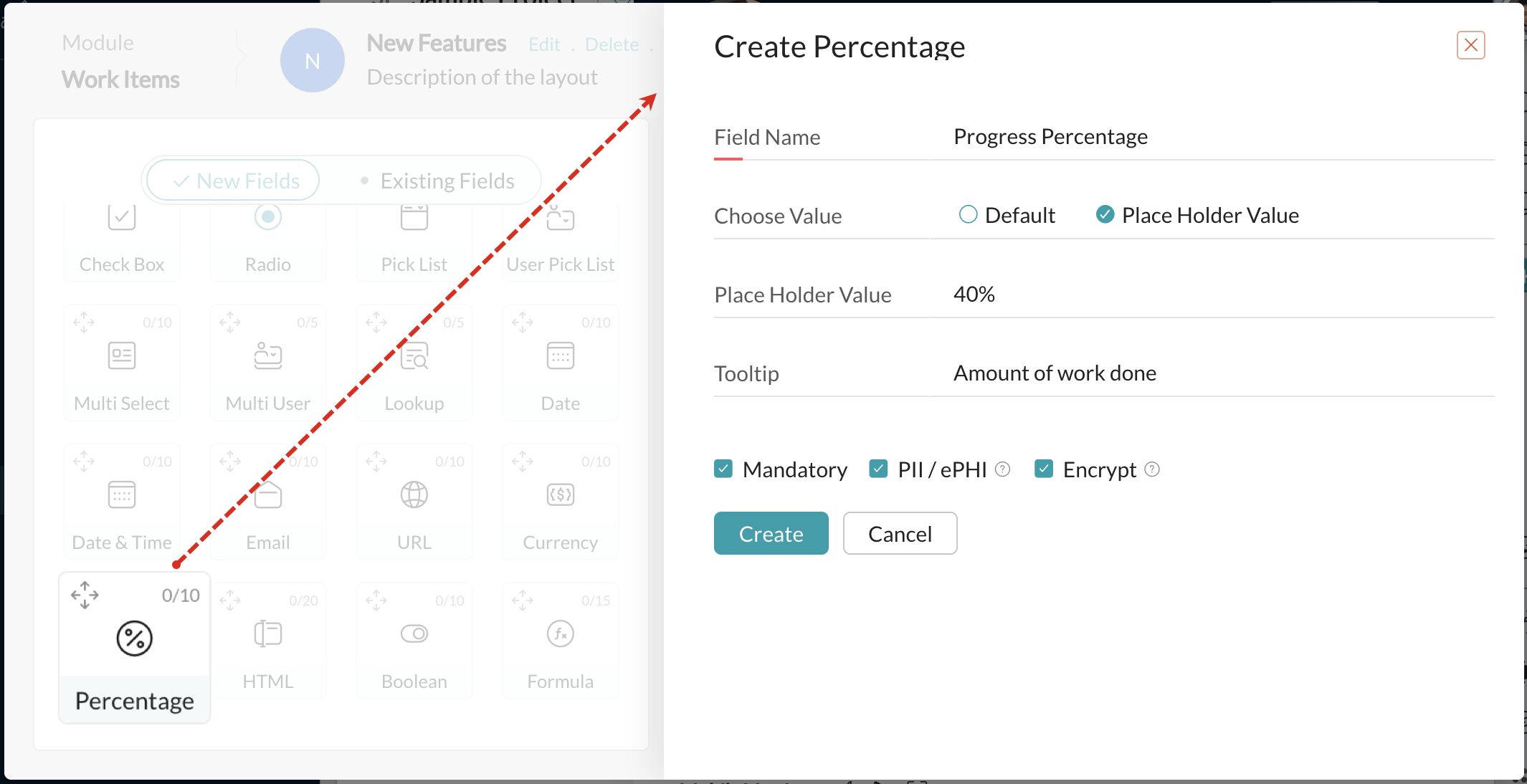This screenshot has width=1527, height=784.
Task: Focus the Tooltip text field
Action: pyautogui.click(x=1212, y=373)
